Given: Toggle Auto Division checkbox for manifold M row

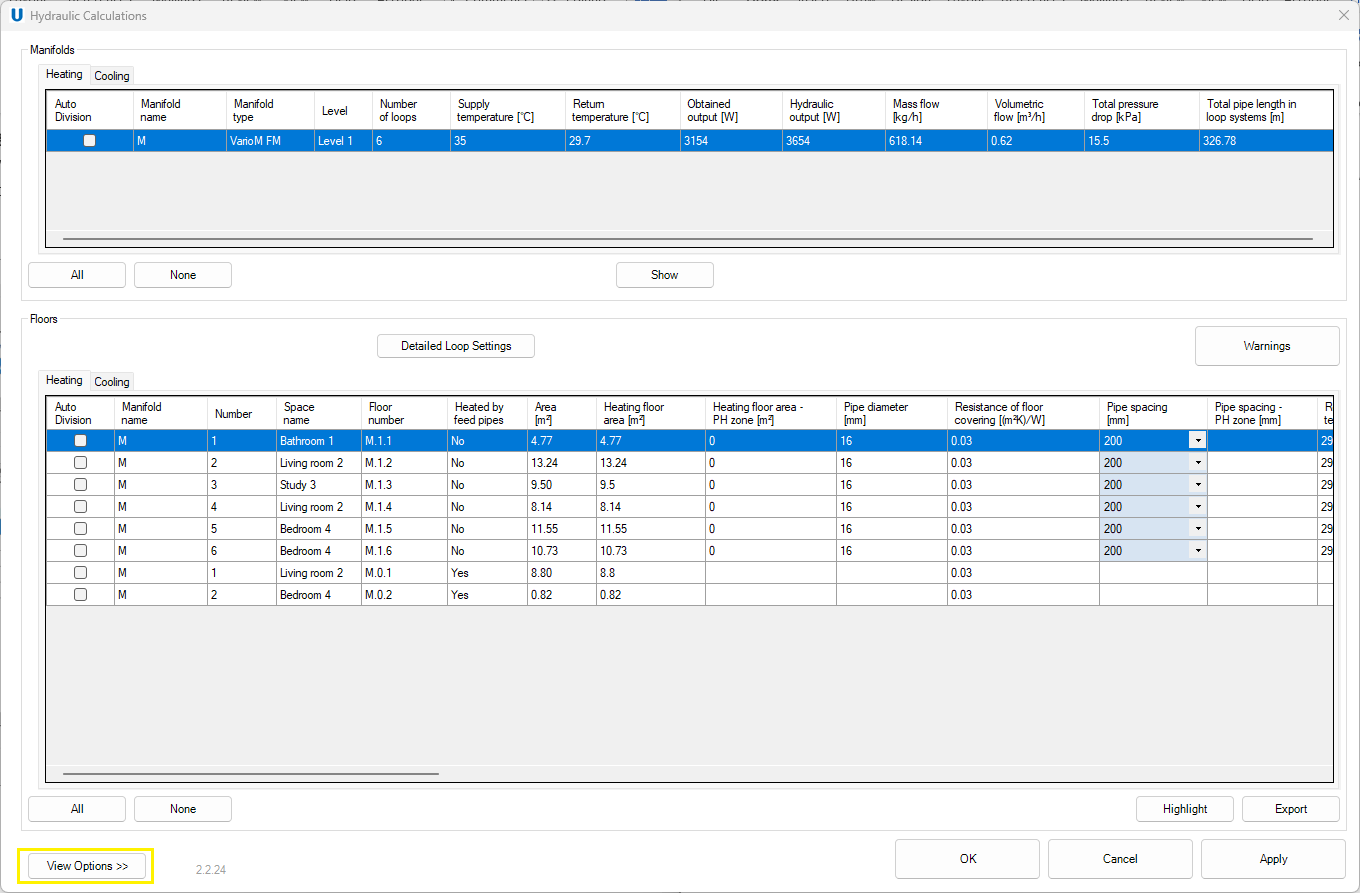Looking at the screenshot, I should click(89, 141).
